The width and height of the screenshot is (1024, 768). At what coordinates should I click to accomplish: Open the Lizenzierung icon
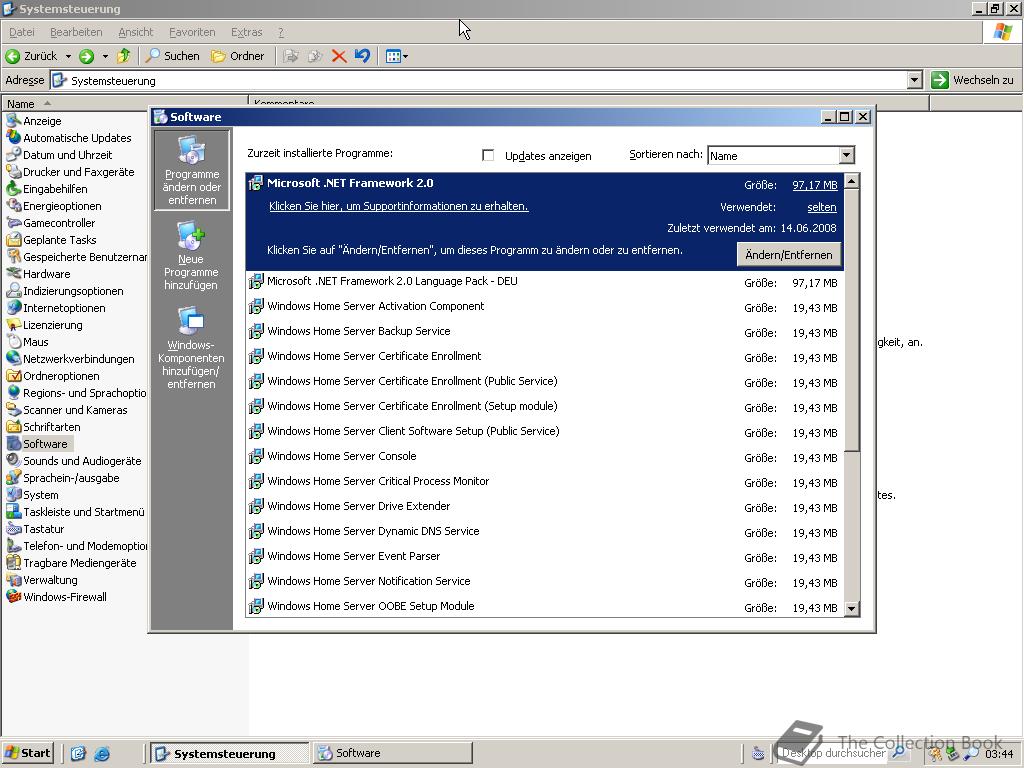[14, 325]
